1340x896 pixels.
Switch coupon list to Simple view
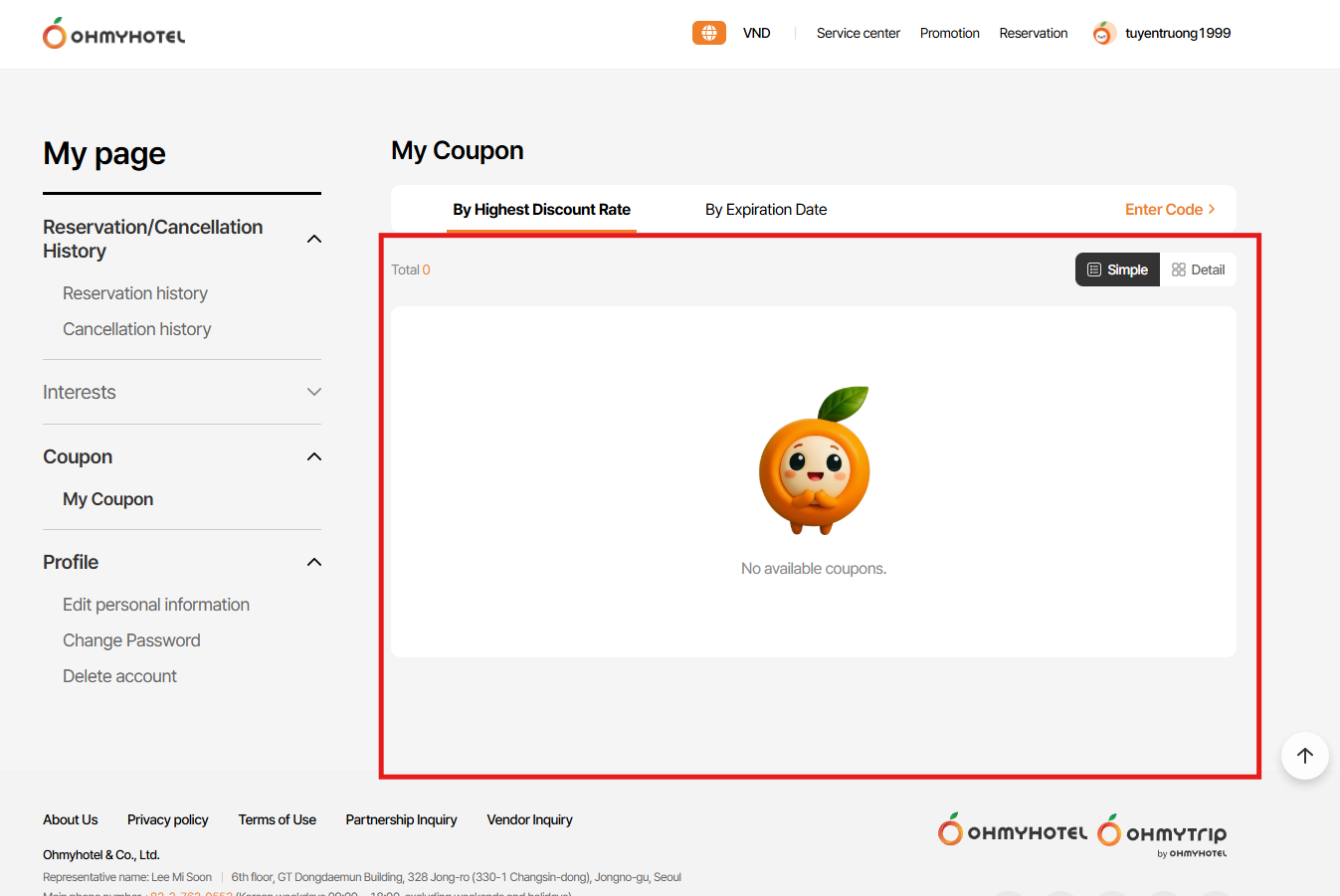point(1117,269)
